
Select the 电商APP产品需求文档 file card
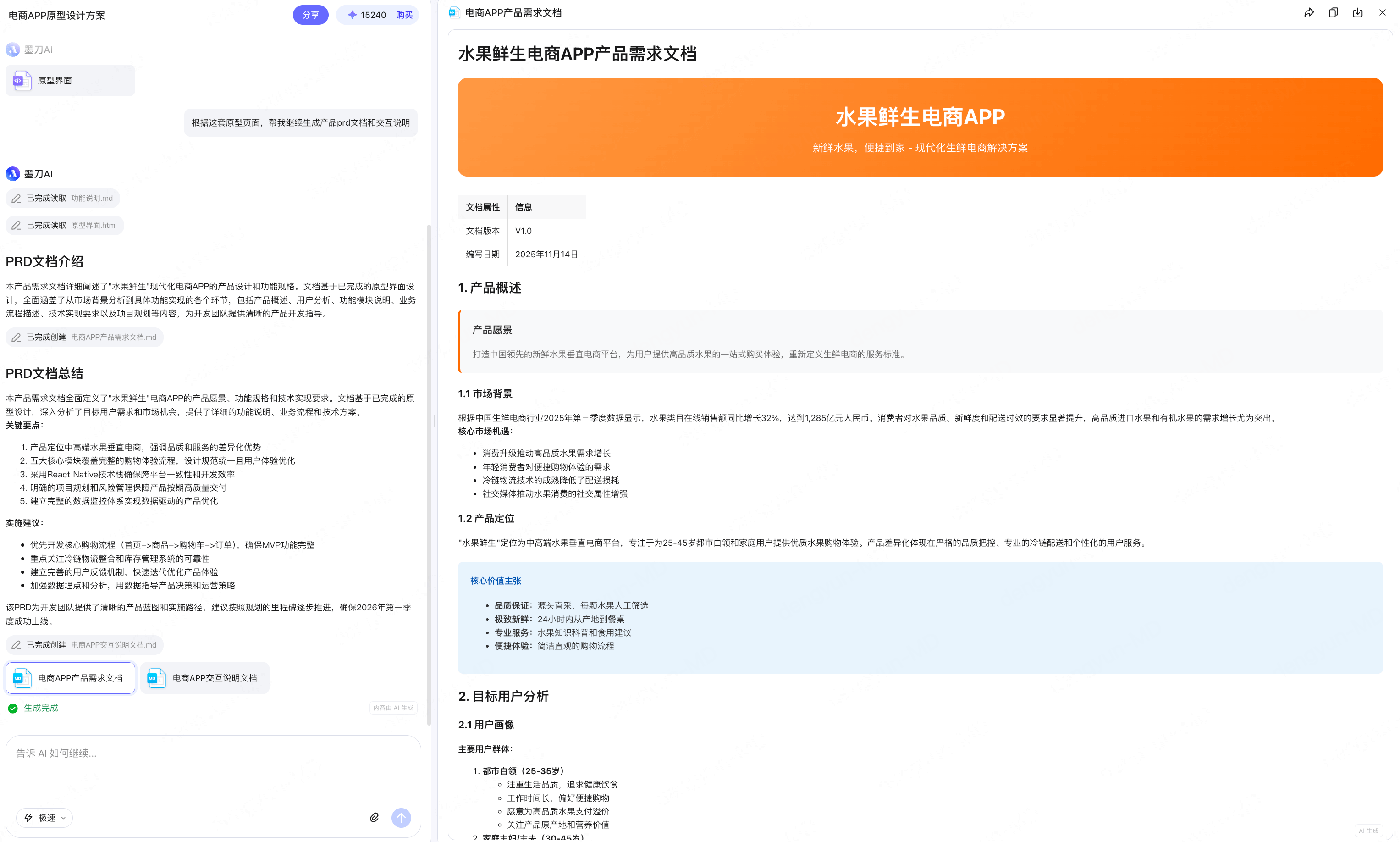70,677
